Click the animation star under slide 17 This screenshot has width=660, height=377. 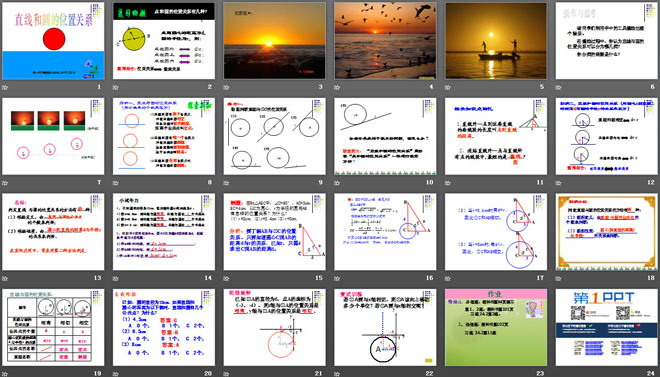pos(448,278)
